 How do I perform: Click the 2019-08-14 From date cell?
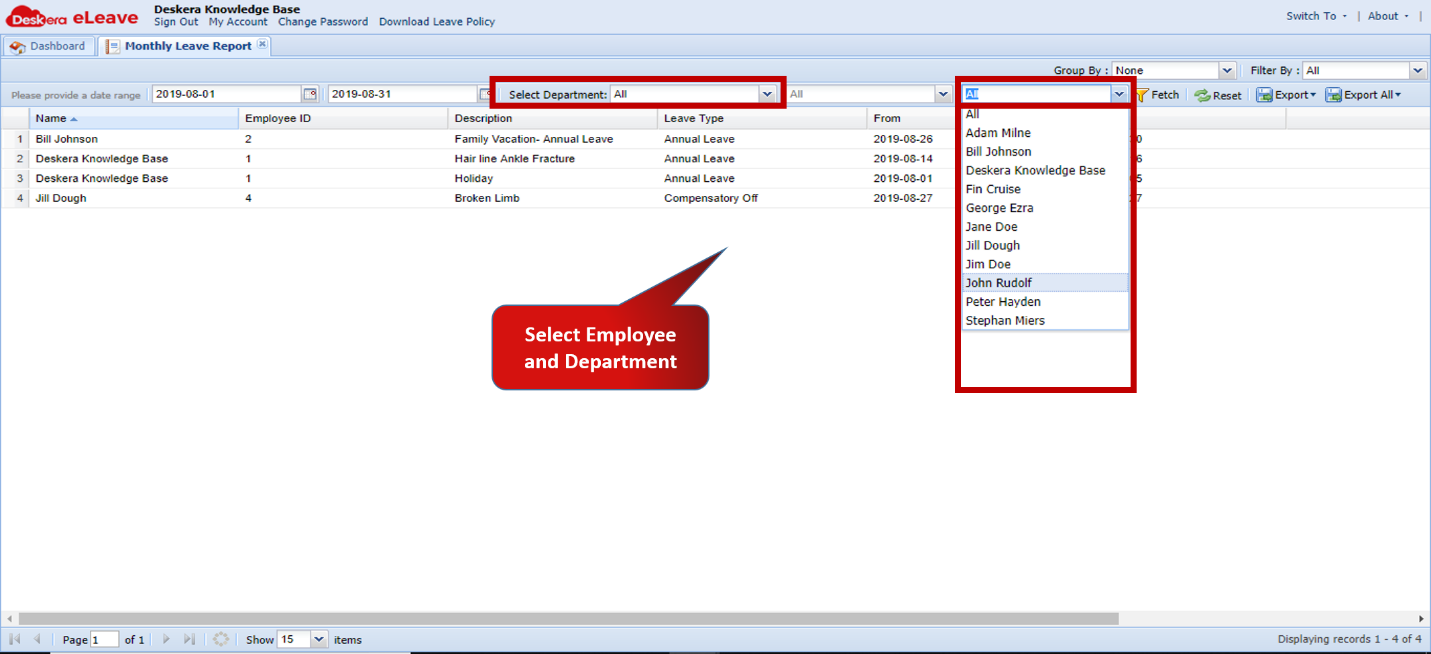click(x=903, y=159)
